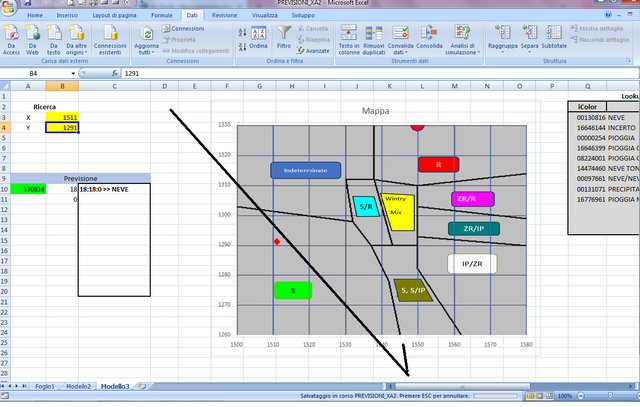Screen dimensions: 640x407
Task: Open the Sviluppo ribbon tab
Action: click(x=303, y=15)
